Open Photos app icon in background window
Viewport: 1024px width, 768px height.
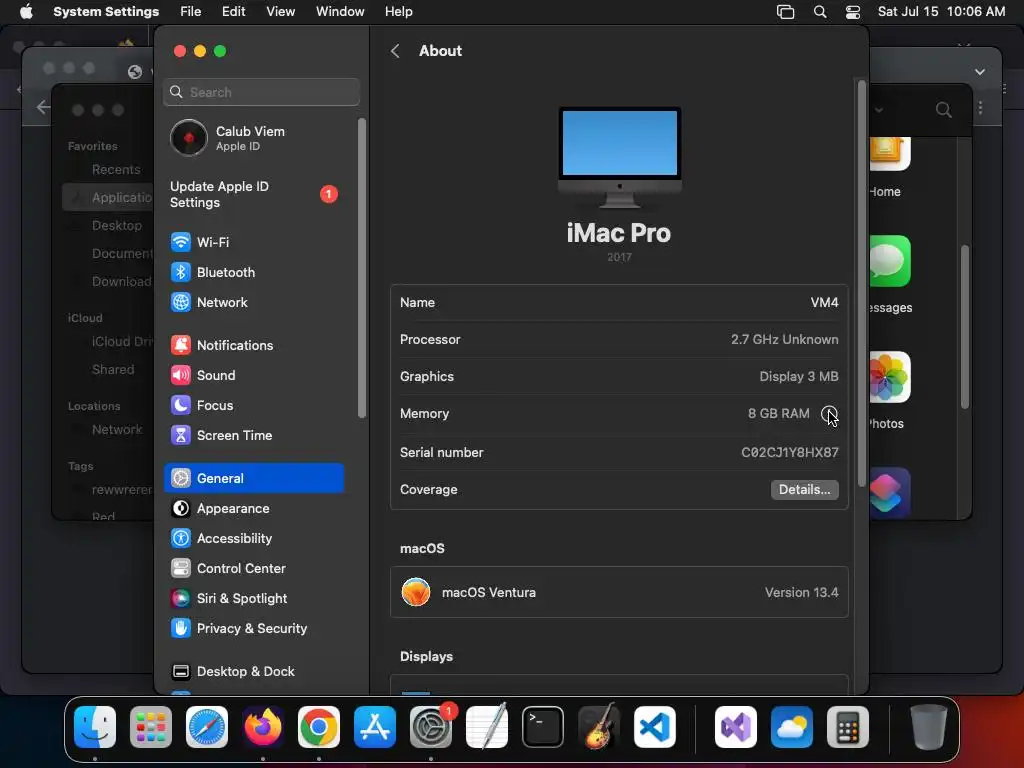point(889,377)
